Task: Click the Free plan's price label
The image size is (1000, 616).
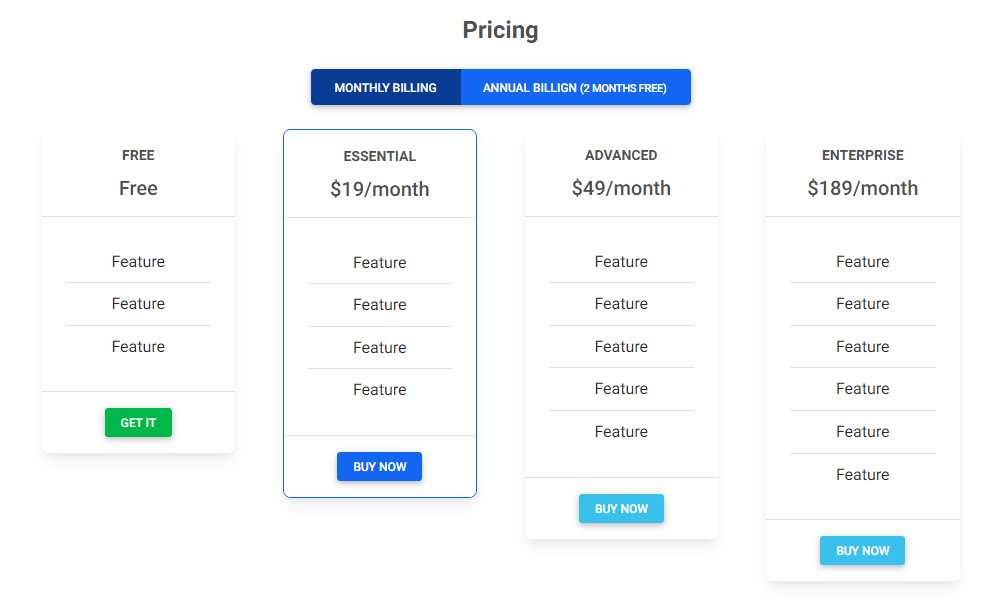Action: pyautogui.click(x=138, y=189)
